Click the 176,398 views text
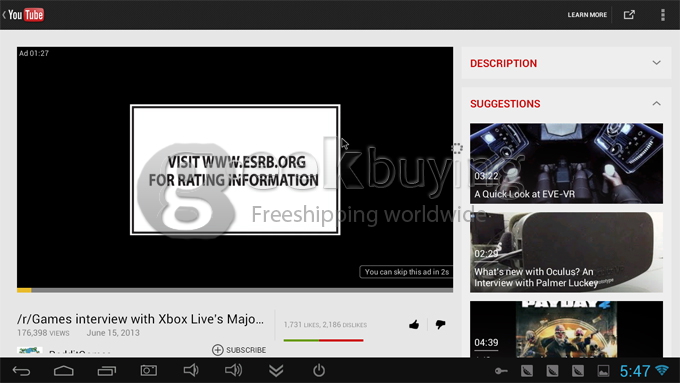680x383 pixels. tap(43, 333)
